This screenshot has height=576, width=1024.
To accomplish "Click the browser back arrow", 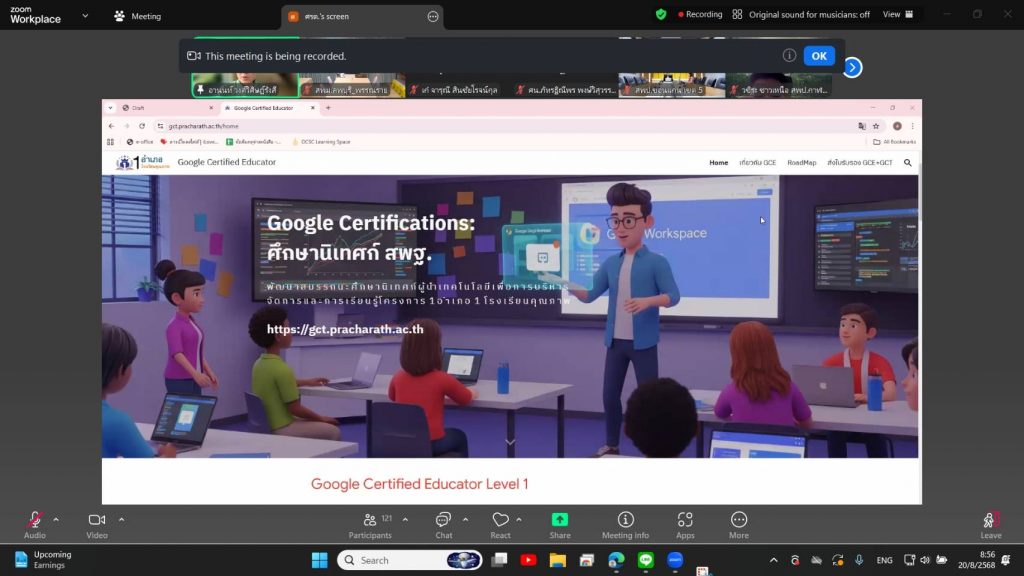I will tap(111, 126).
